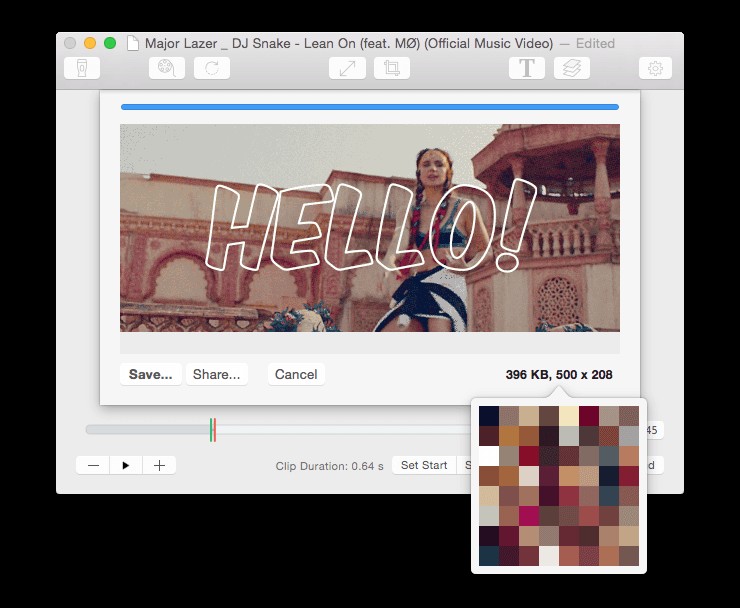Click the Save... button
740x608 pixels.
coord(151,374)
